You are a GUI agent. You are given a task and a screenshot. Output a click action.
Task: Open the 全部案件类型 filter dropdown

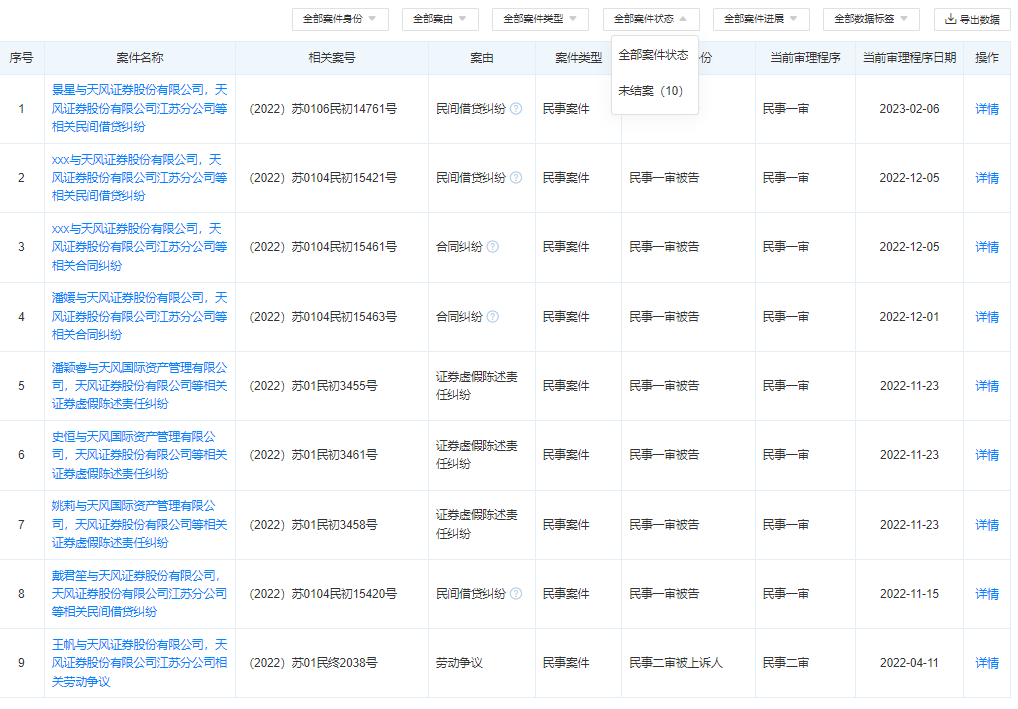point(540,19)
